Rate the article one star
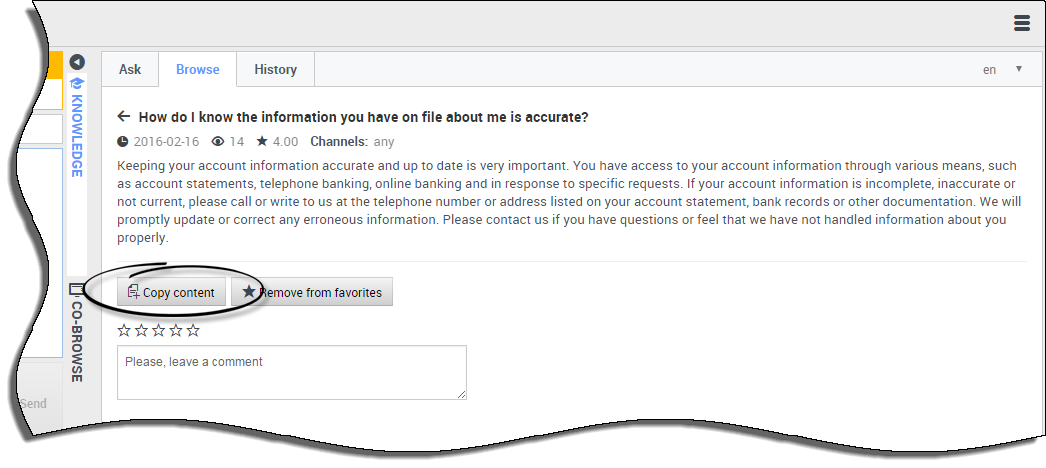This screenshot has width=1046, height=468. [x=124, y=330]
